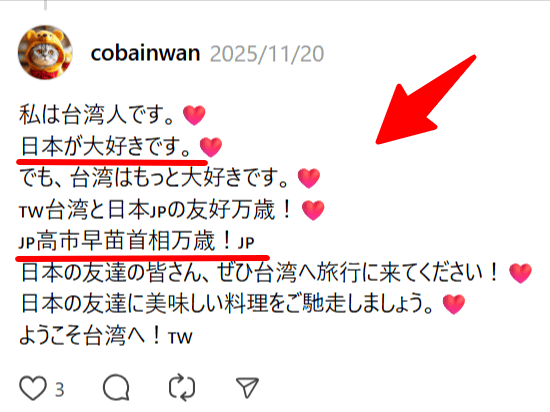
Task: Click the red arrow annotation
Action: [x=426, y=99]
